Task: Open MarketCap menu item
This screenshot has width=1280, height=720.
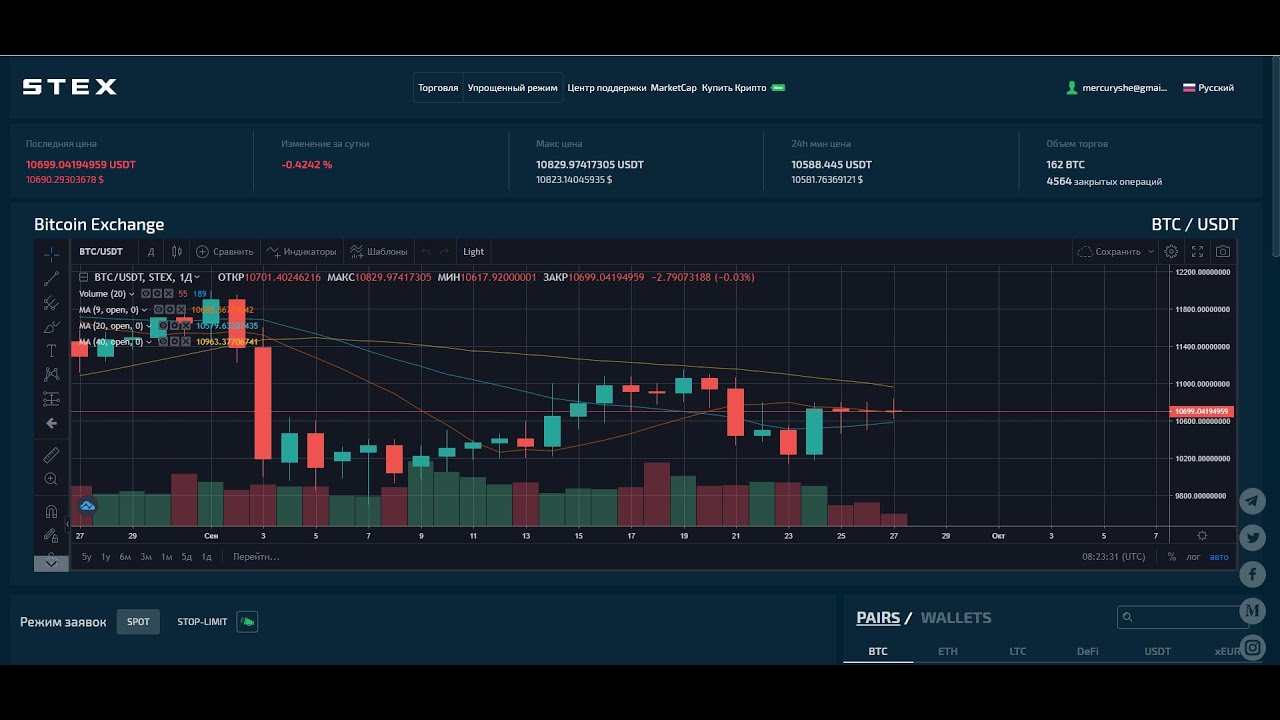Action: coord(673,88)
